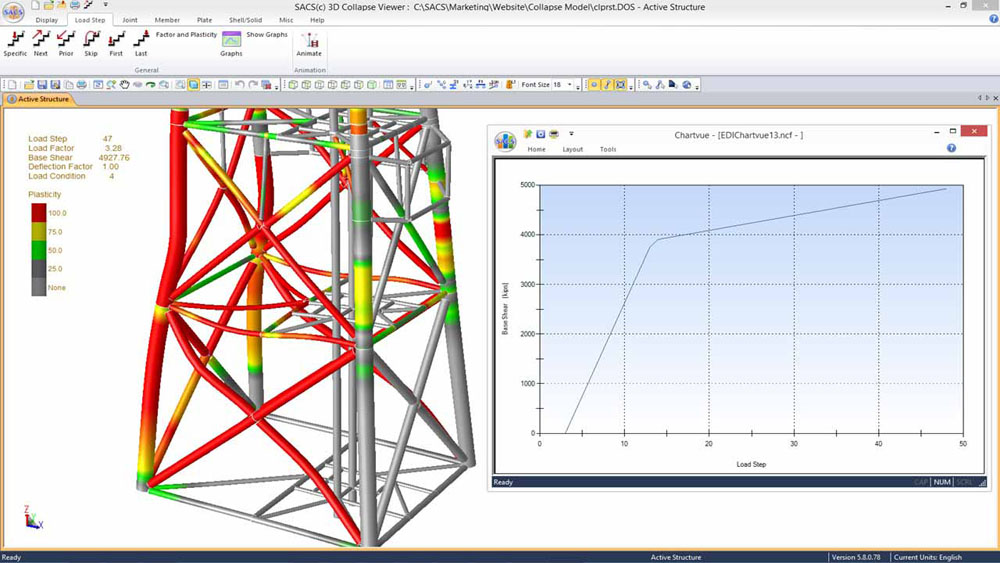Select the hand pan tool

point(124,84)
